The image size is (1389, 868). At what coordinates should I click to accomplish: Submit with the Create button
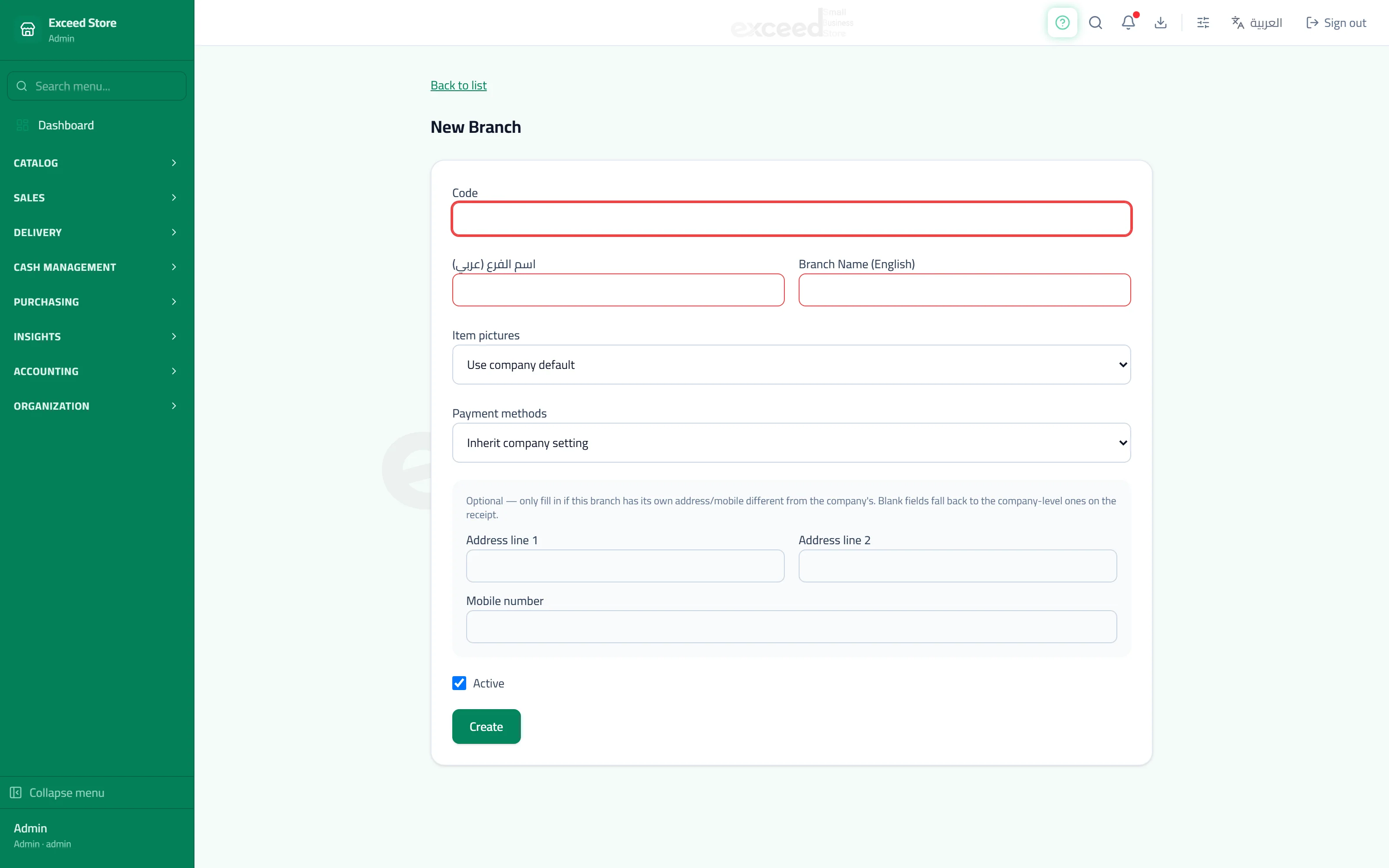click(486, 727)
